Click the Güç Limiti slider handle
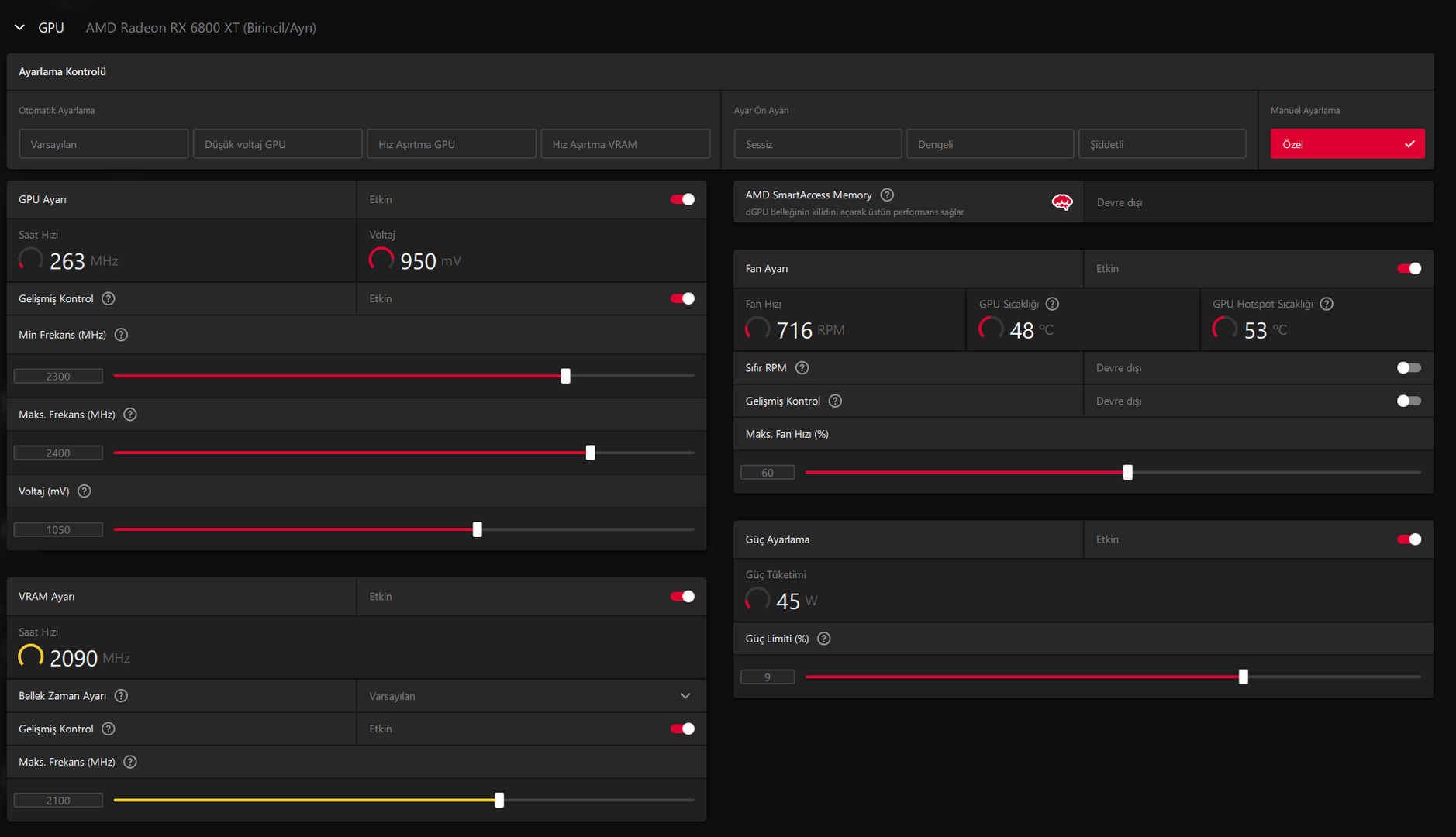 coord(1244,677)
